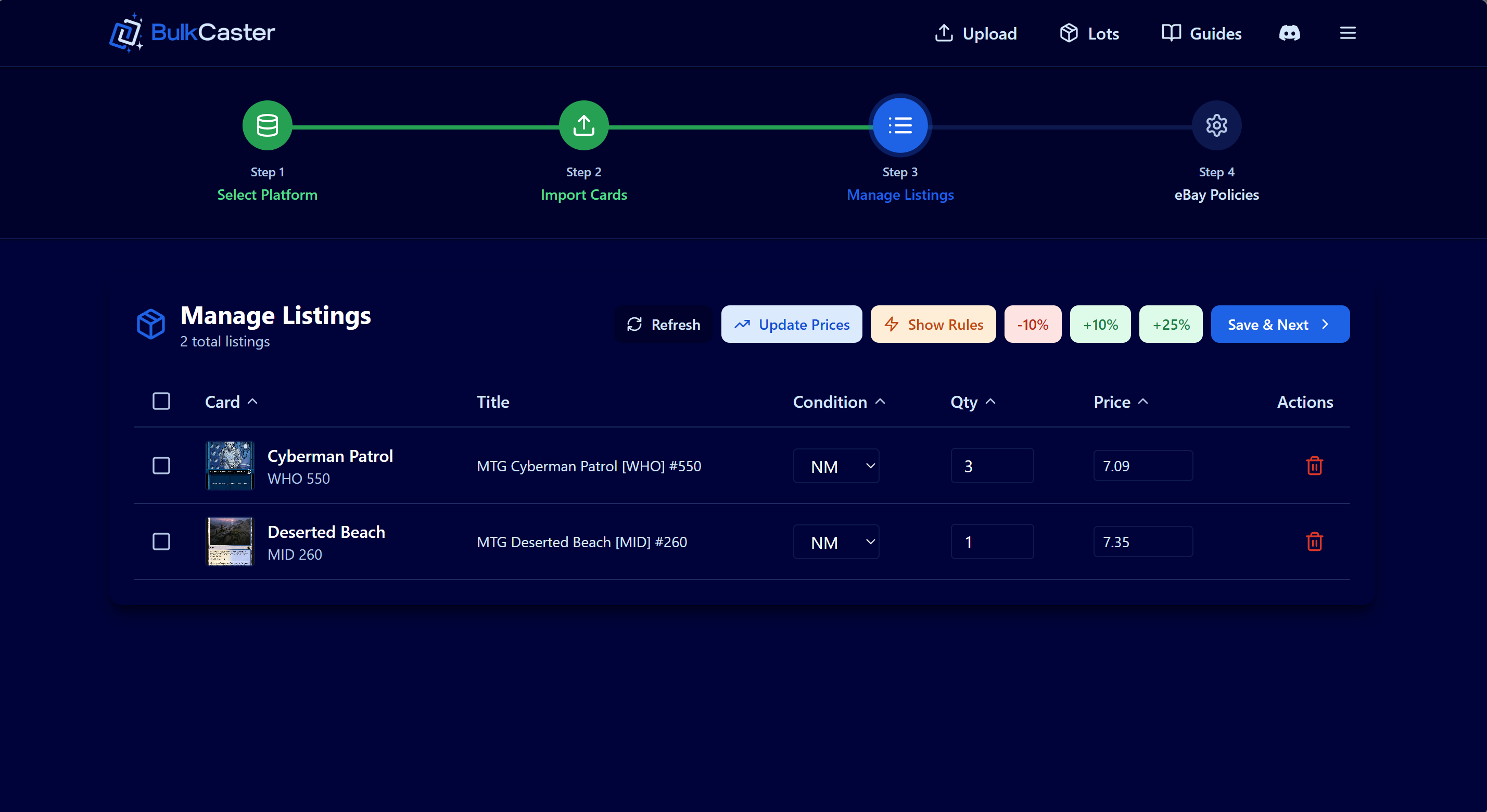Click the Upload icon in the navbar
The height and width of the screenshot is (812, 1487).
pos(943,33)
